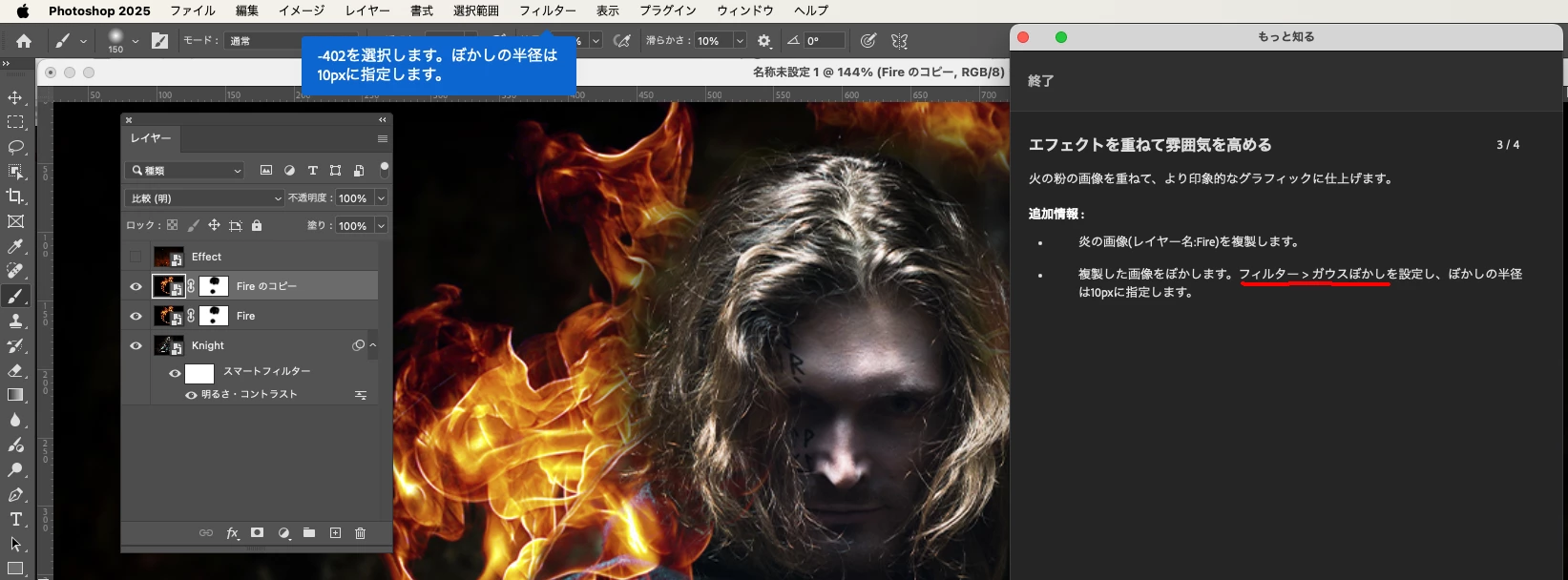
Task: Open the brush preset picker arrow
Action: (x=136, y=41)
